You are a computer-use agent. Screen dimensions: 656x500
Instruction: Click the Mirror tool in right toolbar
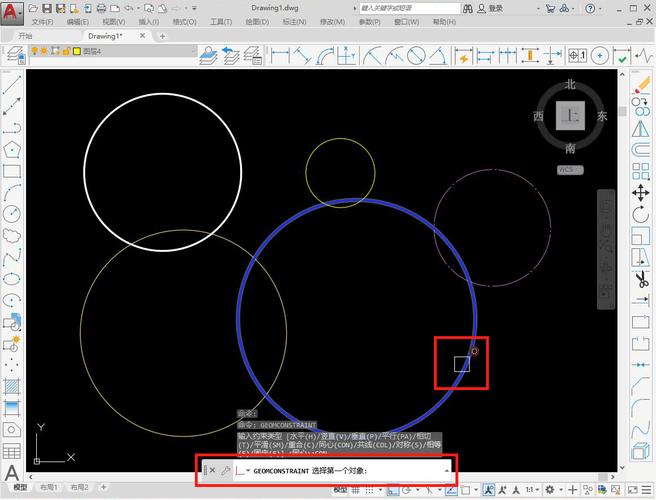click(x=641, y=128)
